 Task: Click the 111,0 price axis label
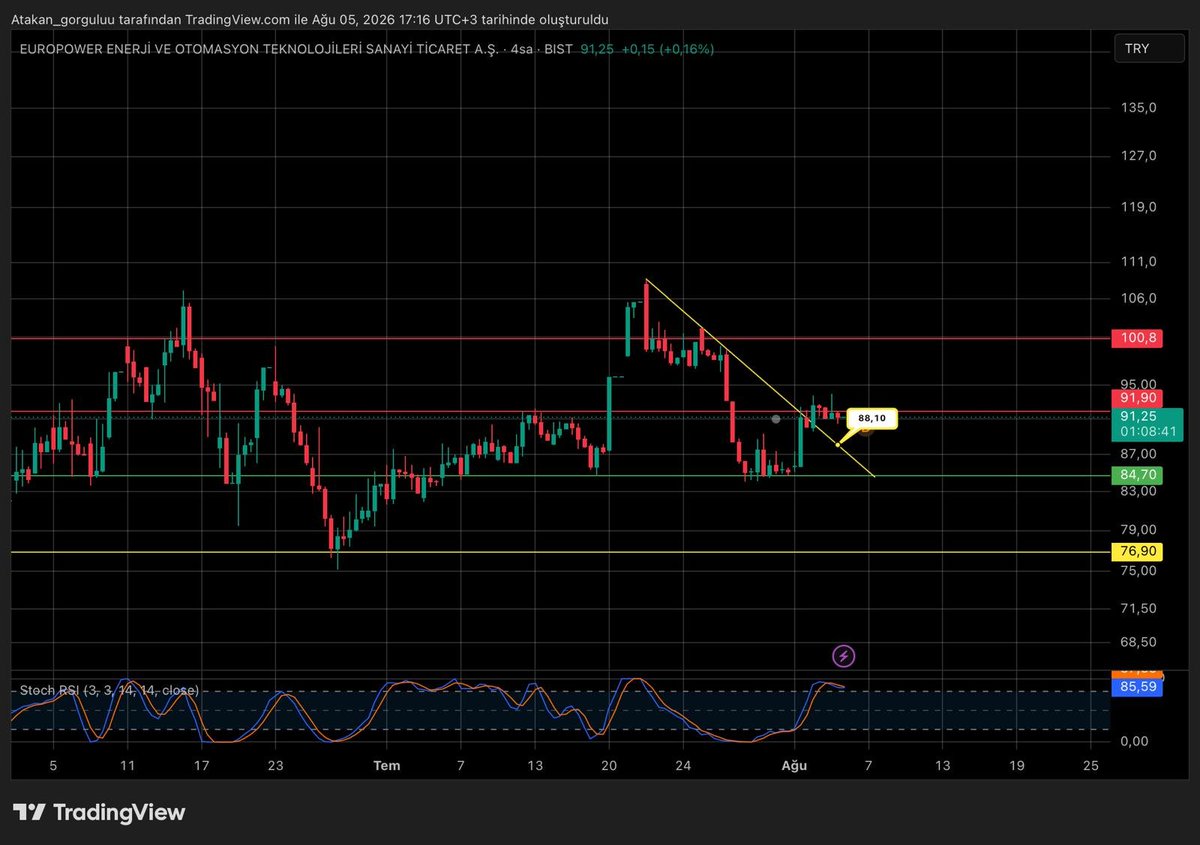coord(1139,261)
